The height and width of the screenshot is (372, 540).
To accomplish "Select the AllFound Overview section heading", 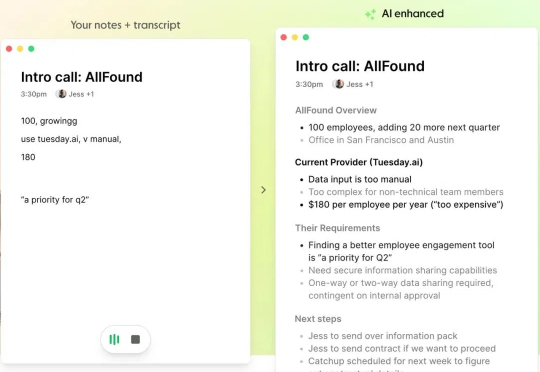I will click(x=336, y=110).
